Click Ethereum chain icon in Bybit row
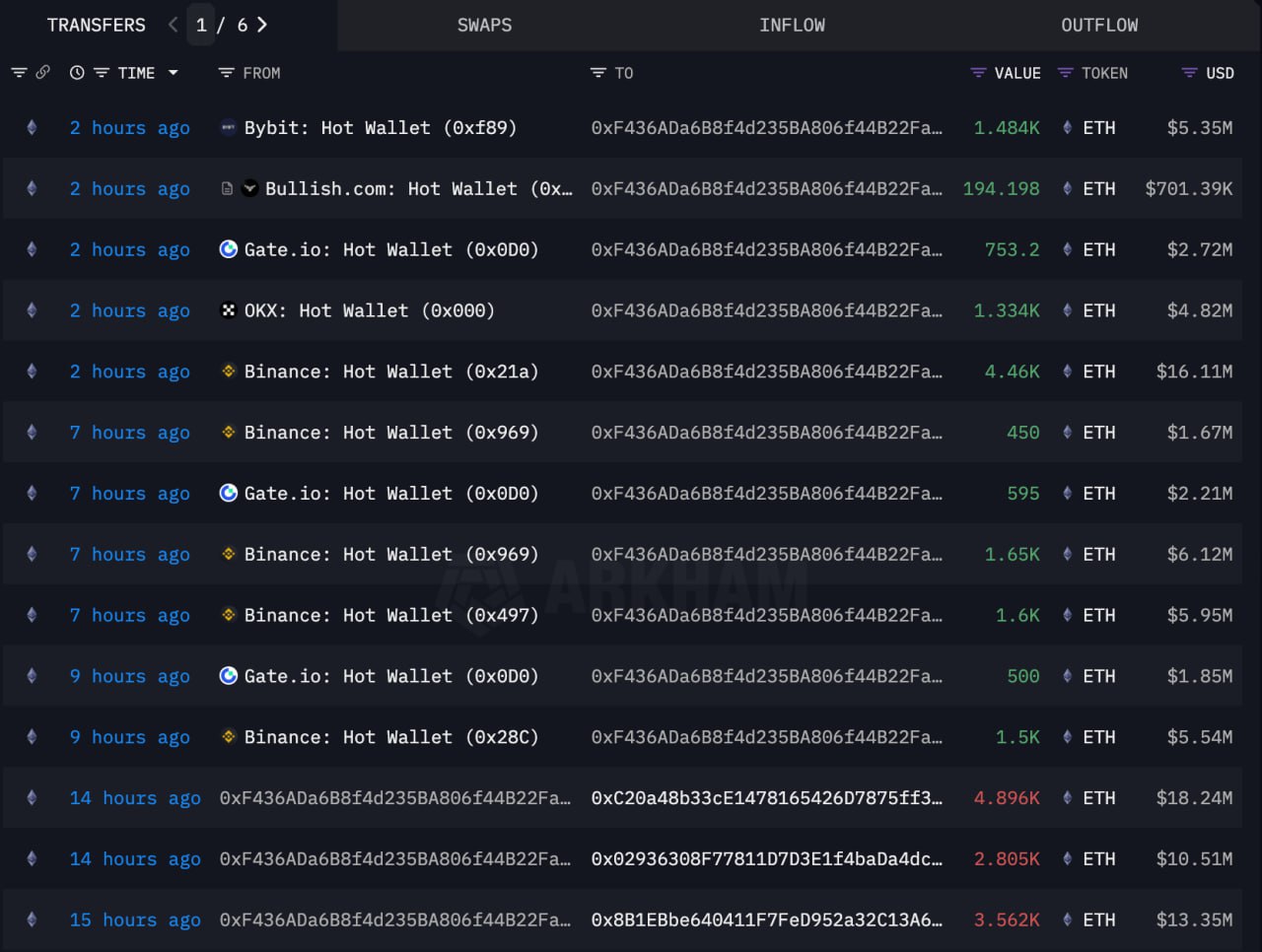This screenshot has width=1262, height=952. 32,127
